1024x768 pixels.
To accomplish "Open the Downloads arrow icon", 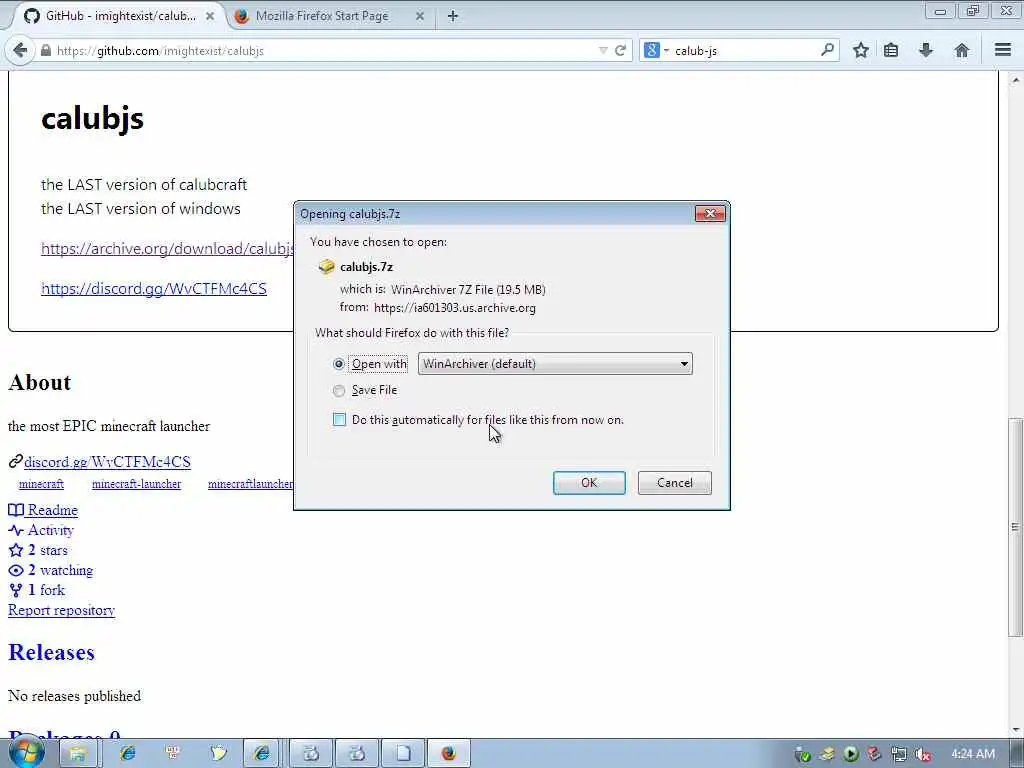I will [925, 50].
